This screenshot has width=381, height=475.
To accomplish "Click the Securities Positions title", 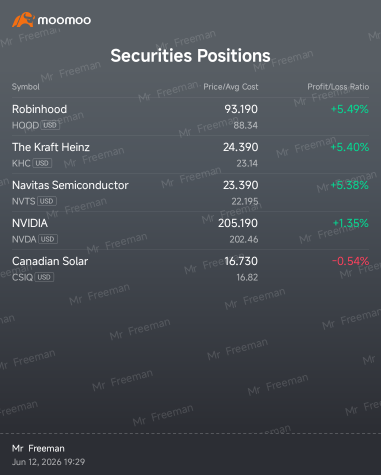I will pos(190,56).
